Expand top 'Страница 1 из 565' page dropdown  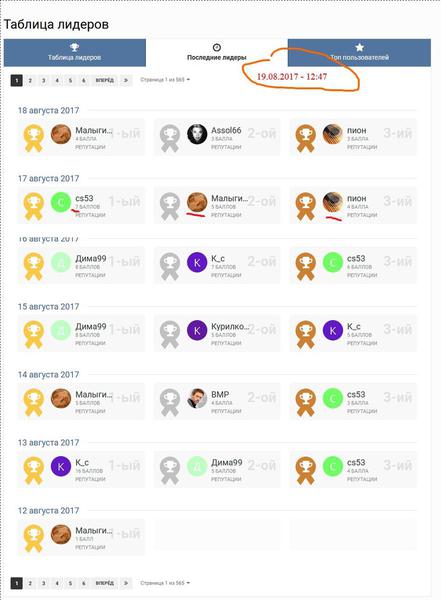pyautogui.click(x=165, y=80)
